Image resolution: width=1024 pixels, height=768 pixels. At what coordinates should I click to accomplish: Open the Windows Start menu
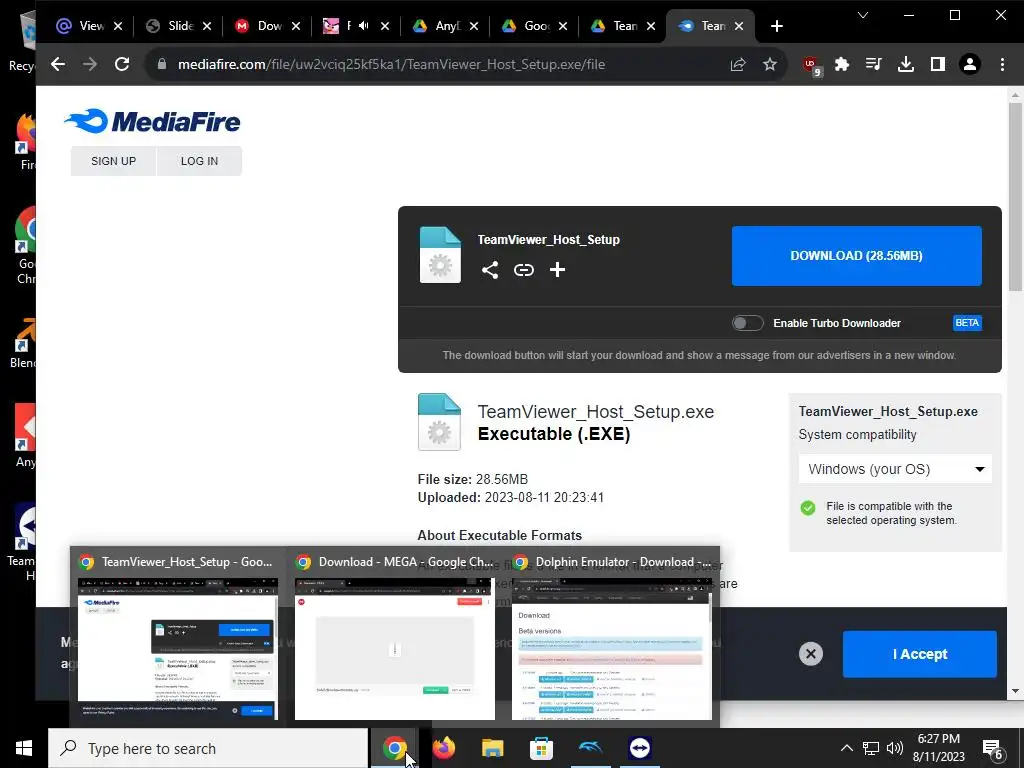24,748
